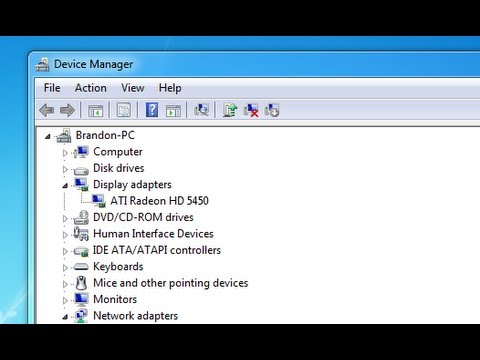Select the Keyboards label
Image resolution: width=480 pixels, height=360 pixels.
click(118, 267)
